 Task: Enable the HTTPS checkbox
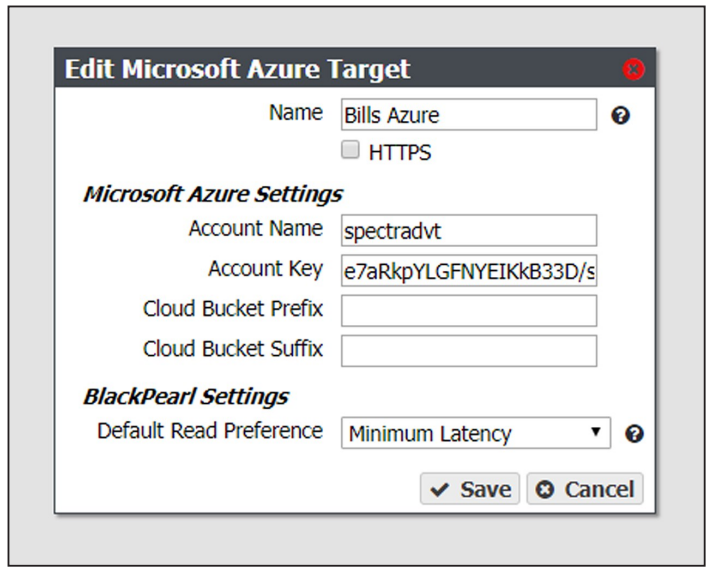pyautogui.click(x=350, y=150)
